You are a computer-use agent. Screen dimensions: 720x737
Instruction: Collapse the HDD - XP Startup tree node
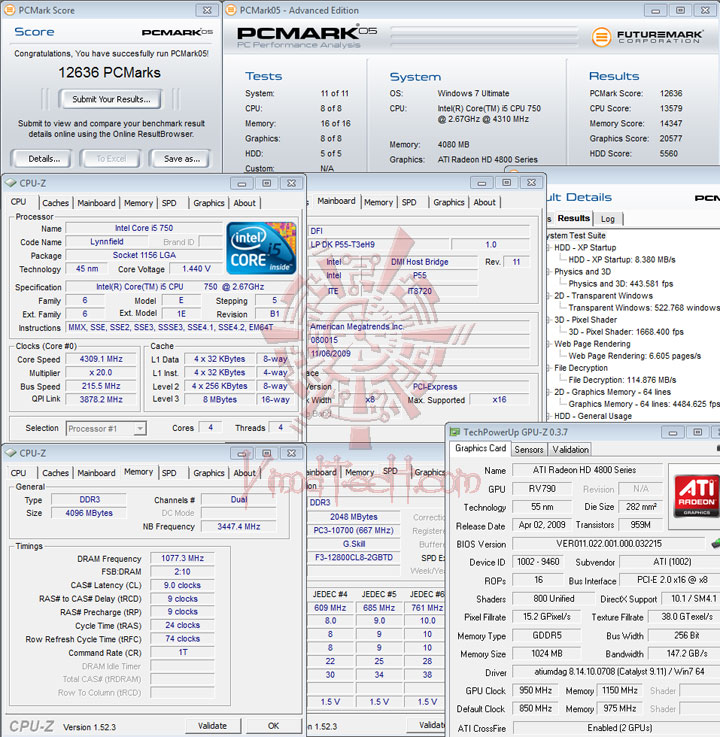[x=548, y=248]
